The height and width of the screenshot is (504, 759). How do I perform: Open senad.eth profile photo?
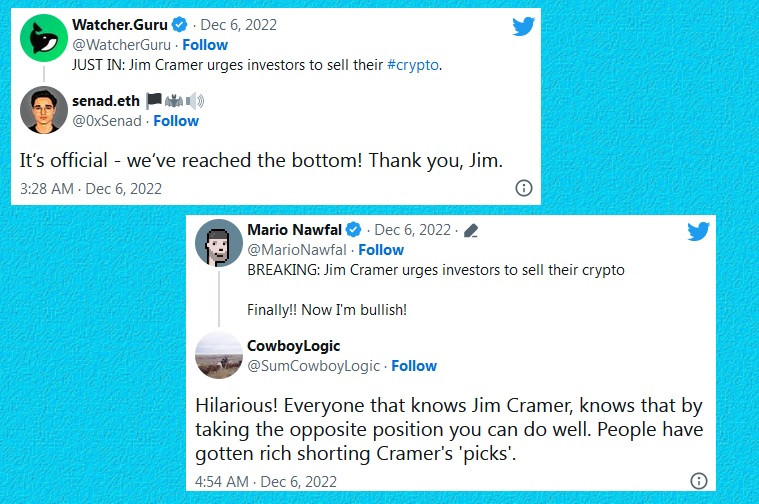coord(44,110)
